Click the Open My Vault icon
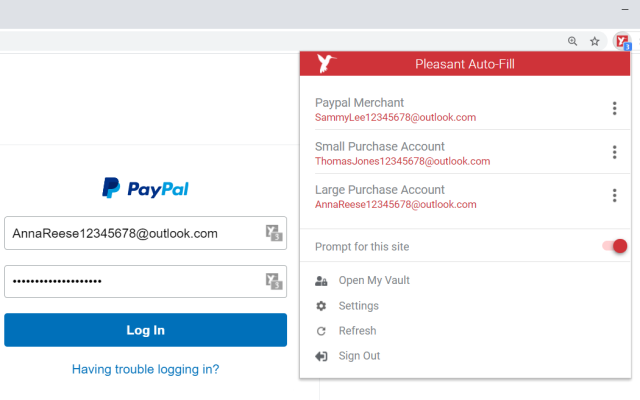640x400 pixels. [x=321, y=280]
